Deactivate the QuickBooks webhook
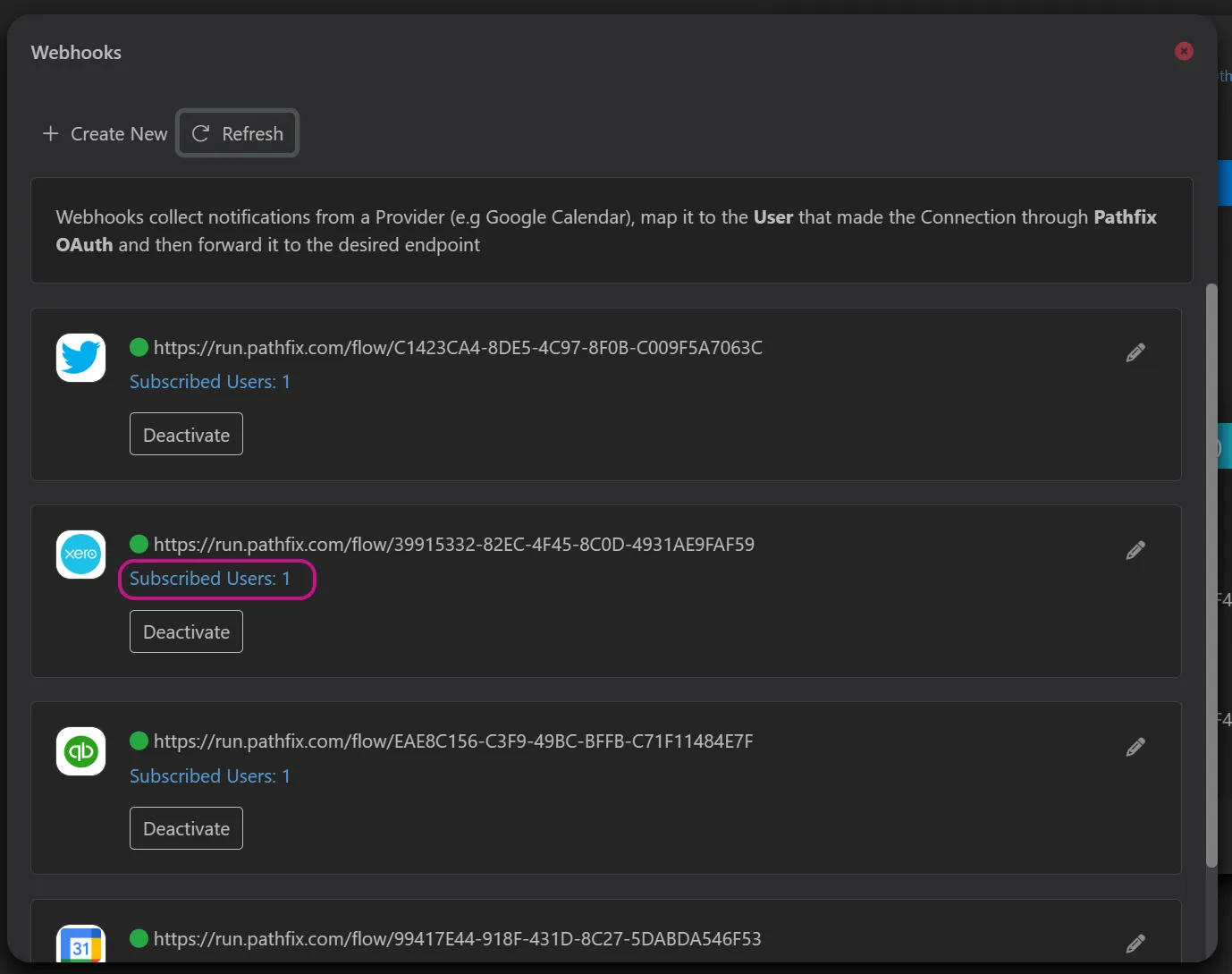 (186, 828)
